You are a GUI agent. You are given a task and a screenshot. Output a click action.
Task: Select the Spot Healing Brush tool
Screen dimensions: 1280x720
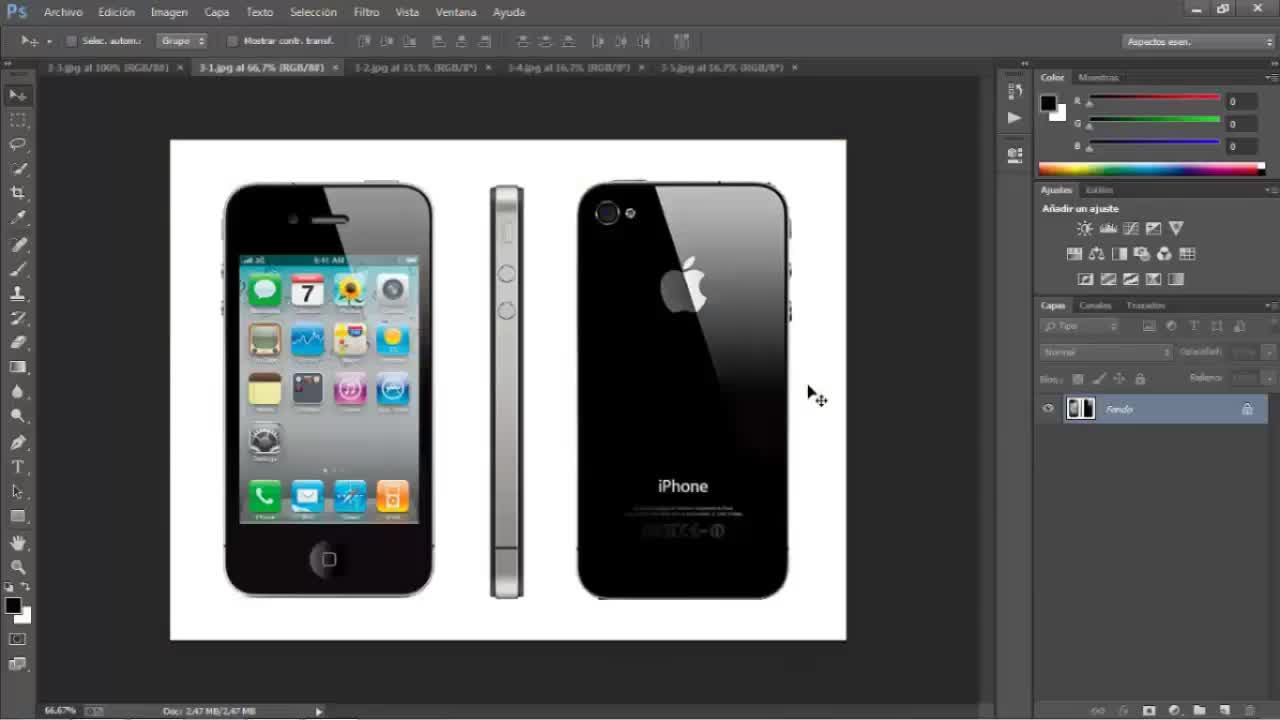click(x=18, y=245)
